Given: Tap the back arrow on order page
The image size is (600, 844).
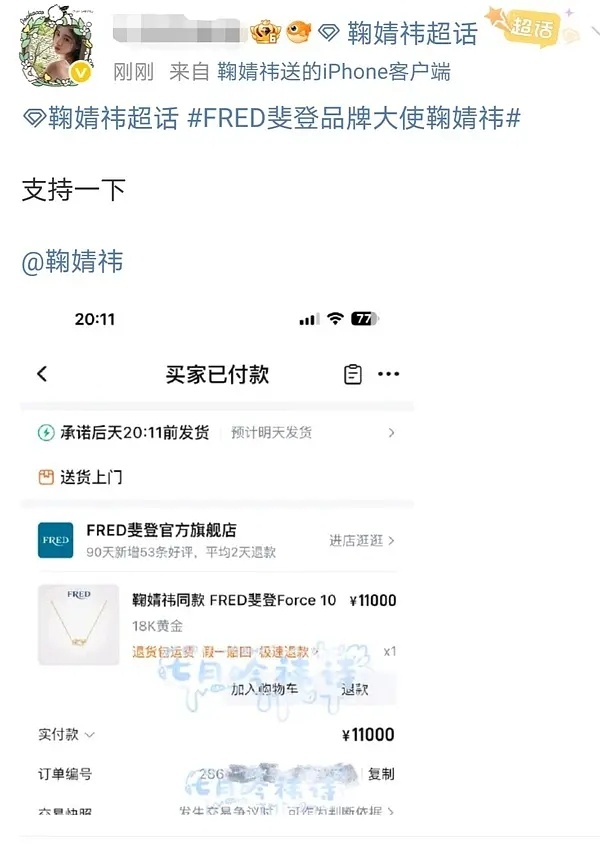Looking at the screenshot, I should click(43, 374).
